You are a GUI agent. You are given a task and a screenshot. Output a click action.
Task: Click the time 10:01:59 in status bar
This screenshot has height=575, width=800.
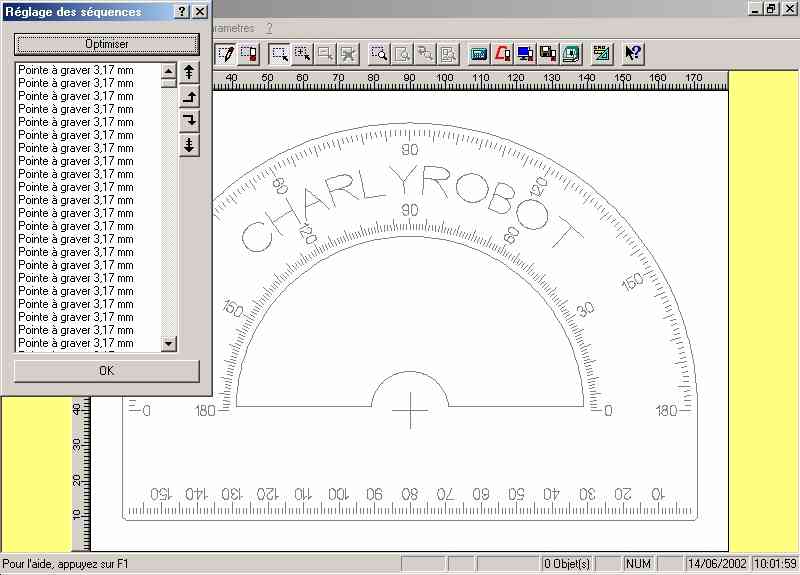tap(776, 564)
